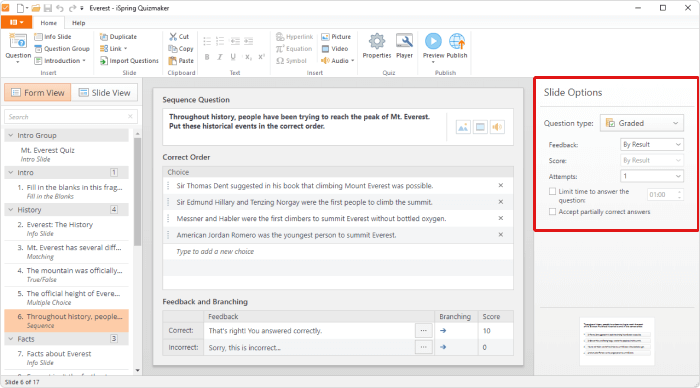
Task: Open the orange File menu button
Action: (x=17, y=22)
